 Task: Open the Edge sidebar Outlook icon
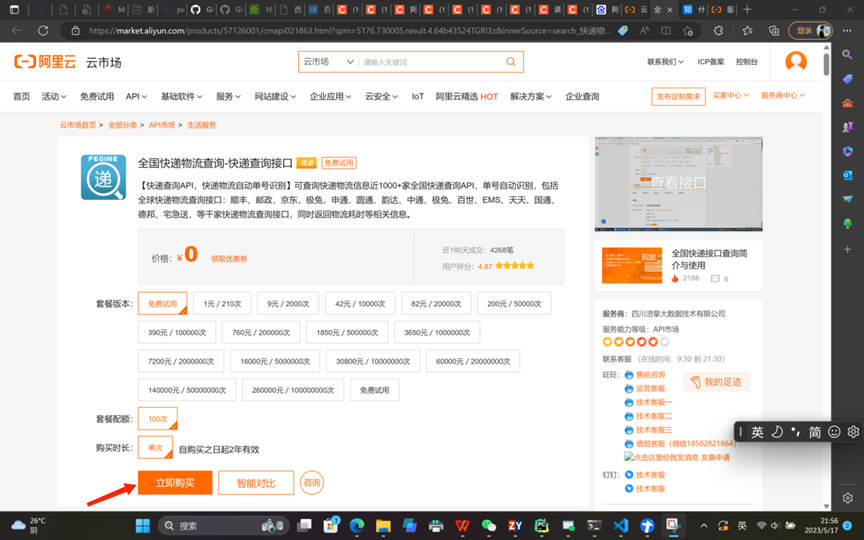(x=847, y=175)
